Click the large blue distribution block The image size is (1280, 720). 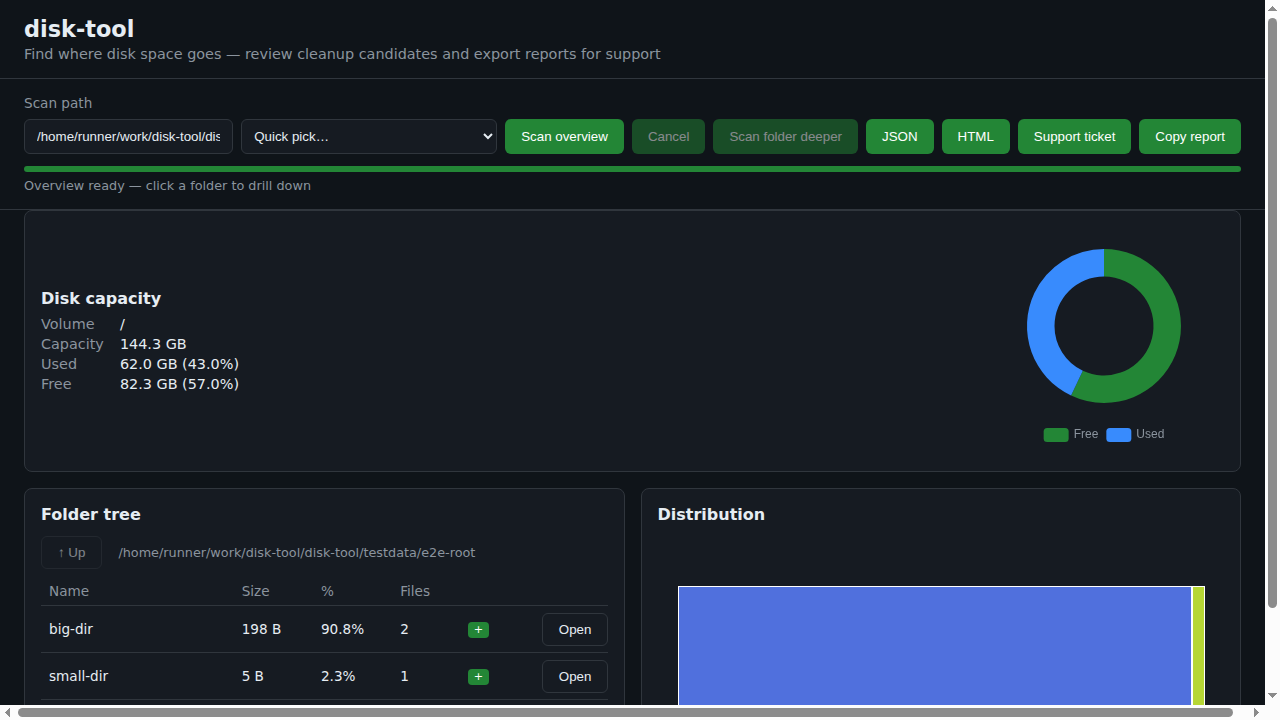(935, 646)
